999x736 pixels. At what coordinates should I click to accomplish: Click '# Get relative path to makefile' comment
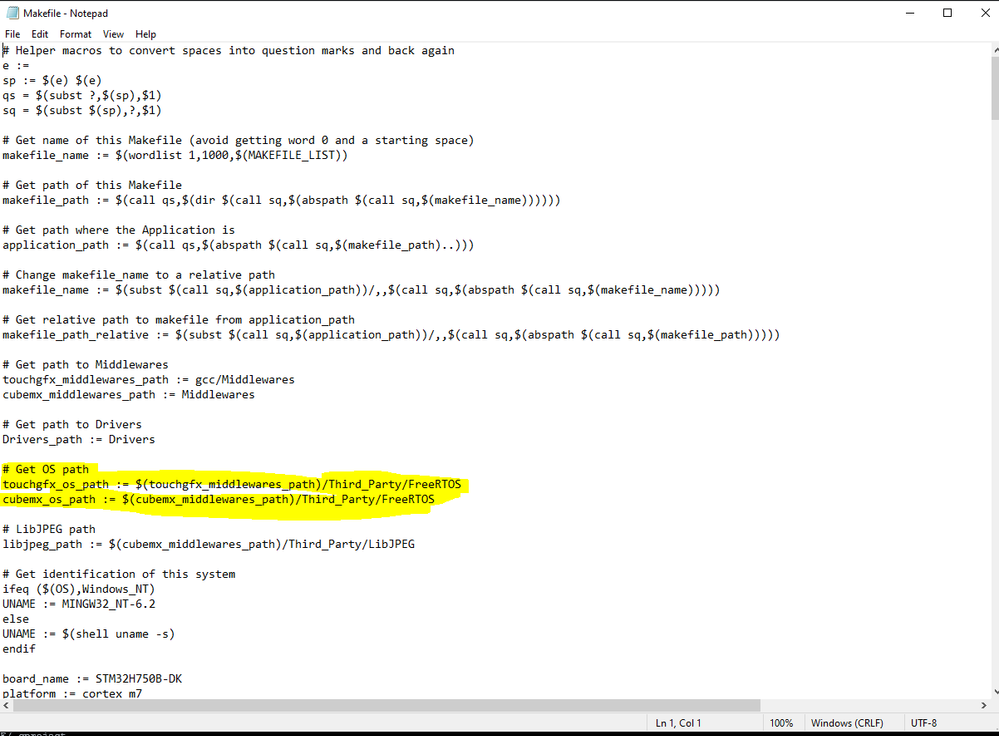[178, 320]
